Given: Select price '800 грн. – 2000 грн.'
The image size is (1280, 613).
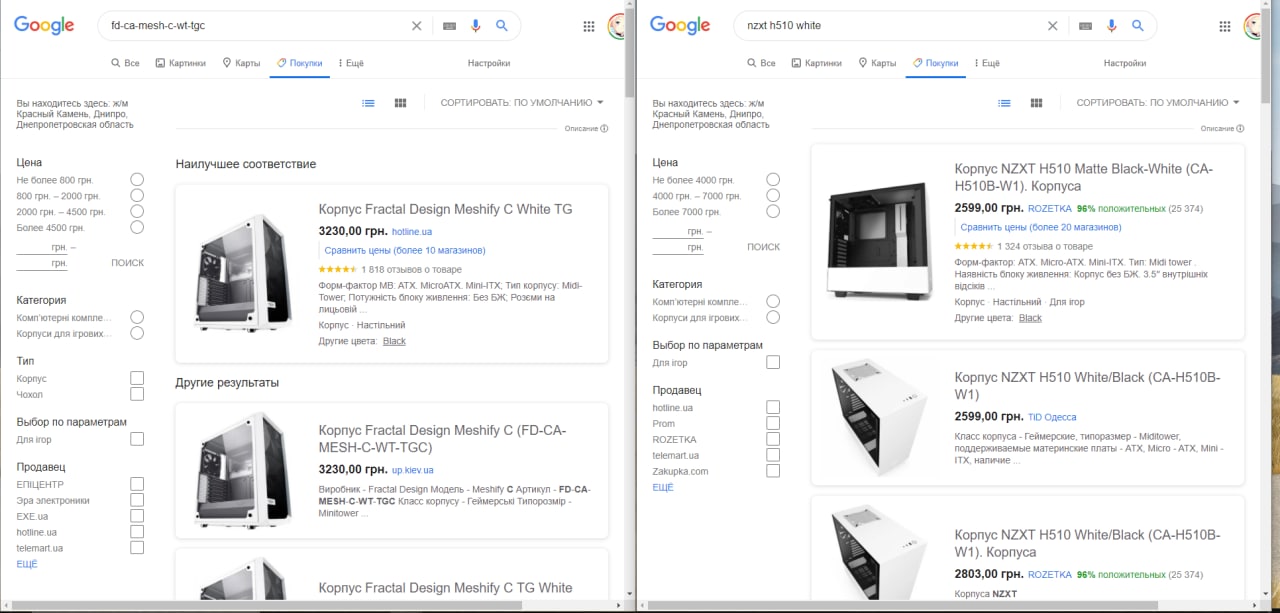Looking at the screenshot, I should (137, 196).
